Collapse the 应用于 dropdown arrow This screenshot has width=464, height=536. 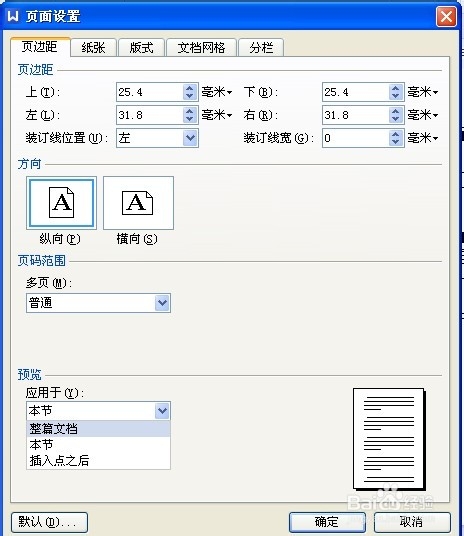tap(162, 411)
